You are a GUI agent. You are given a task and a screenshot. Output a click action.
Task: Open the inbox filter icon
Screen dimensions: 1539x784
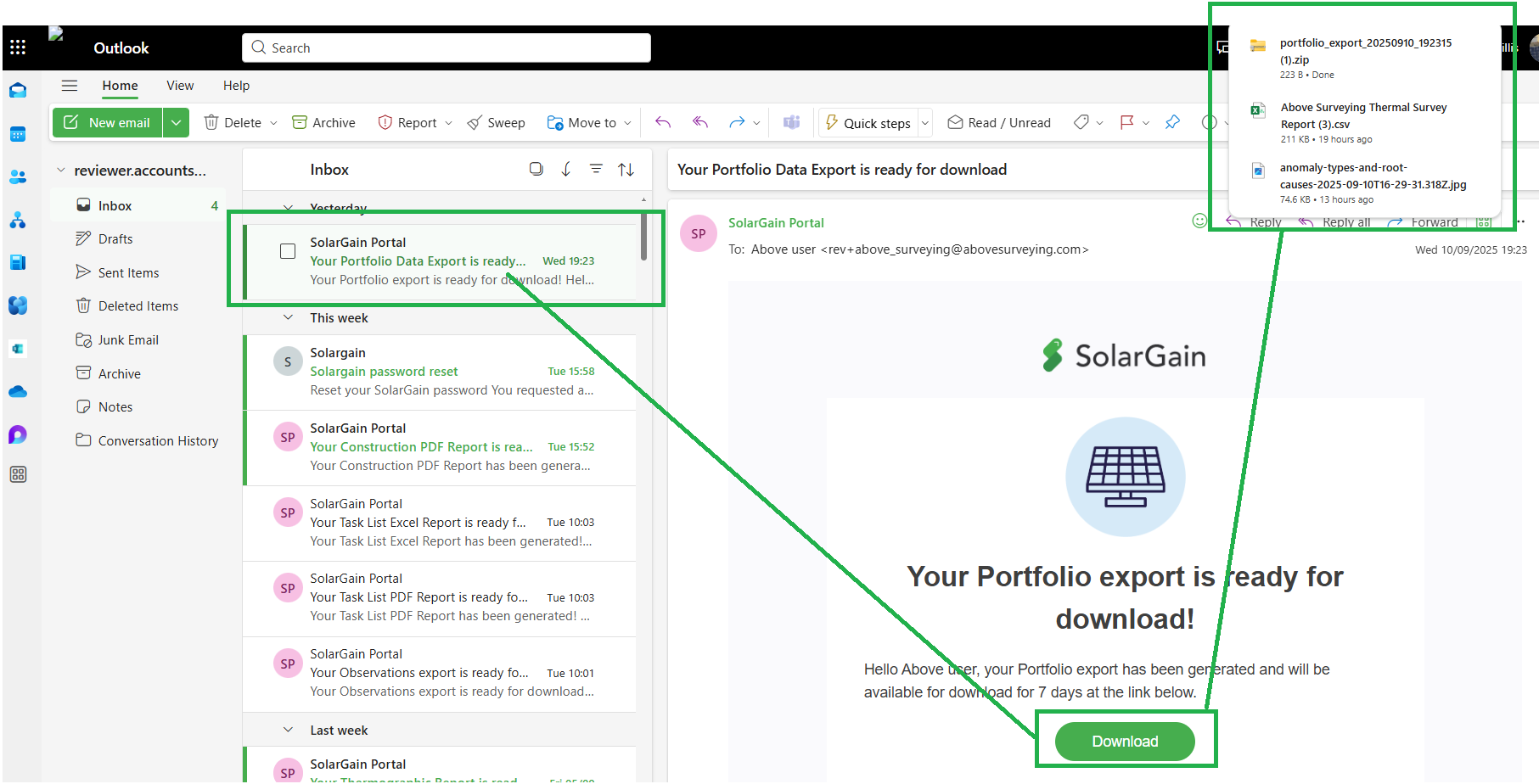click(596, 170)
